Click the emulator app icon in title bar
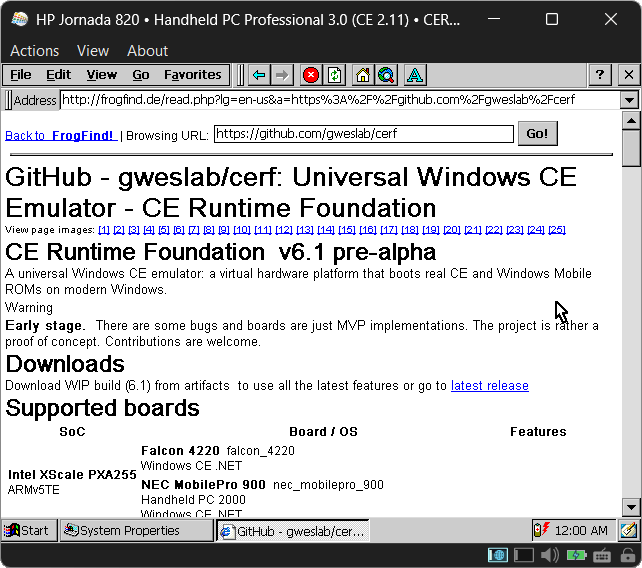This screenshot has height=568, width=642. pos(19,19)
